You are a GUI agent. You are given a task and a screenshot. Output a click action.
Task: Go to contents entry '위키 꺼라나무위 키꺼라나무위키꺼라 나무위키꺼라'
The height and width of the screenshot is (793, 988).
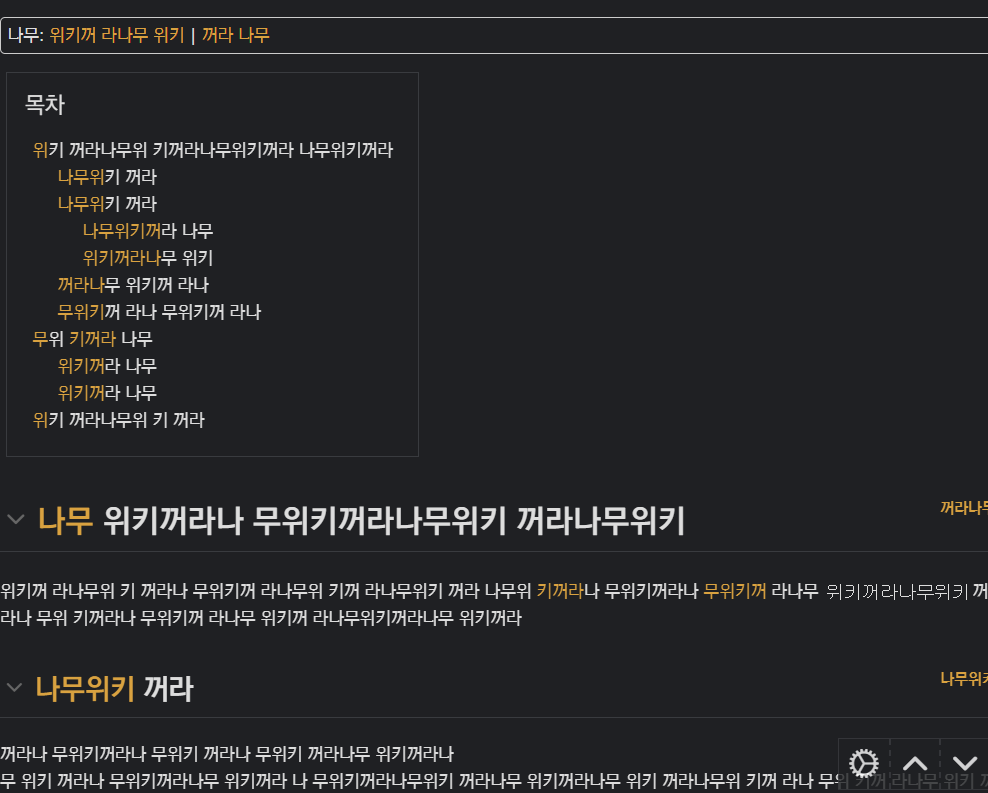(213, 150)
